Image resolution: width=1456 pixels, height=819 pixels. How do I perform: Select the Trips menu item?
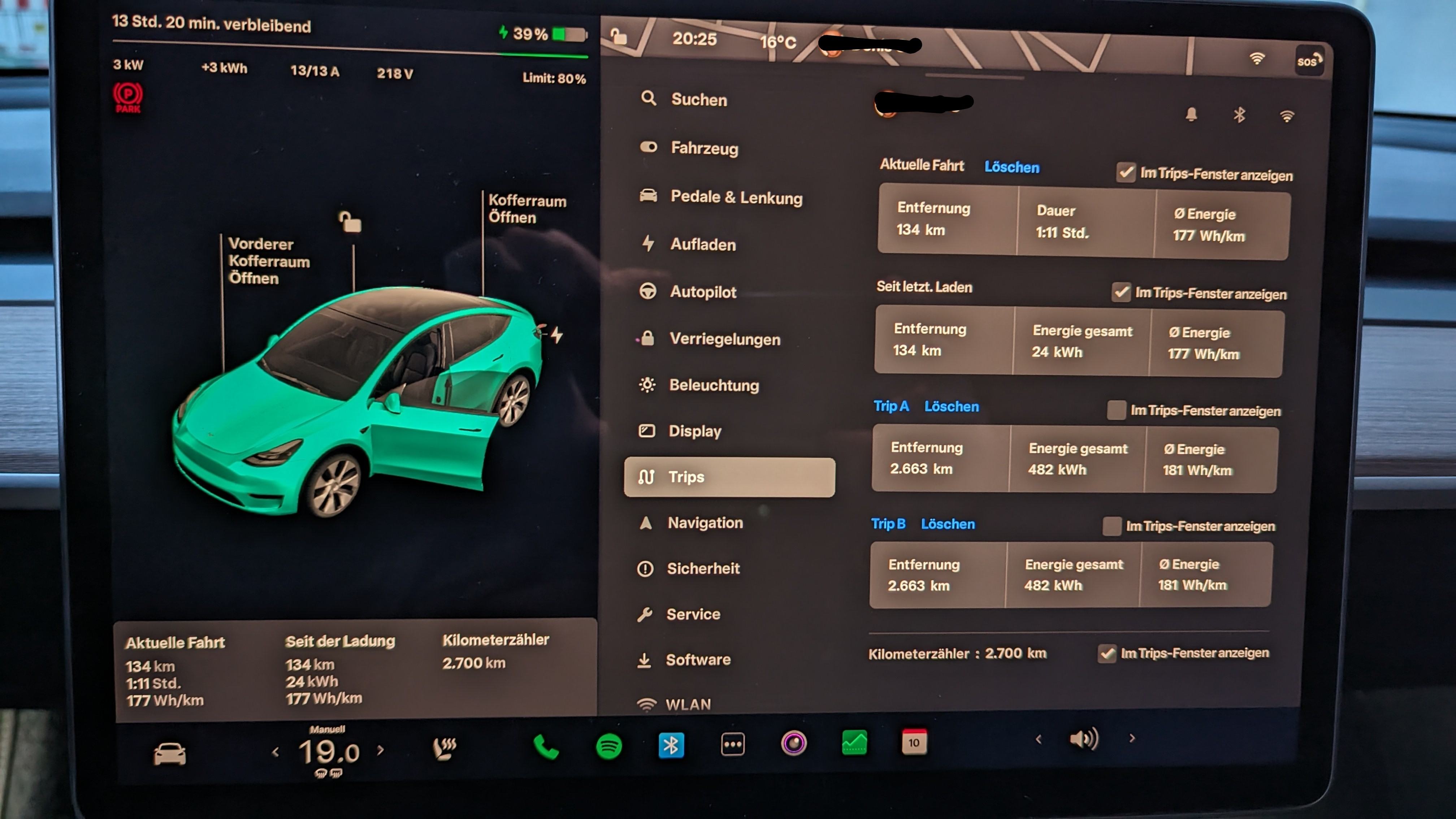(x=729, y=477)
